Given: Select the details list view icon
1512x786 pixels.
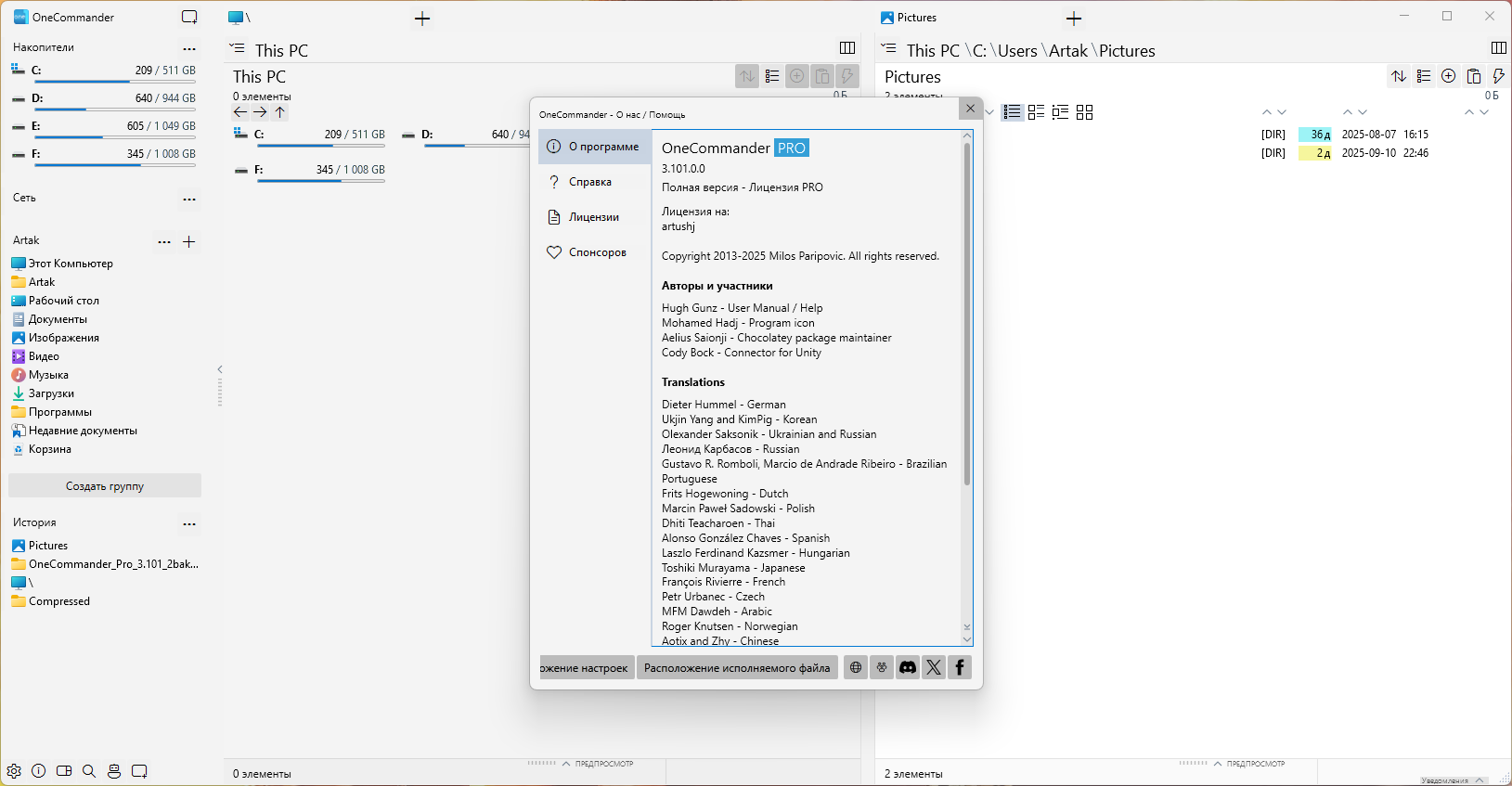Looking at the screenshot, I should (x=1013, y=112).
